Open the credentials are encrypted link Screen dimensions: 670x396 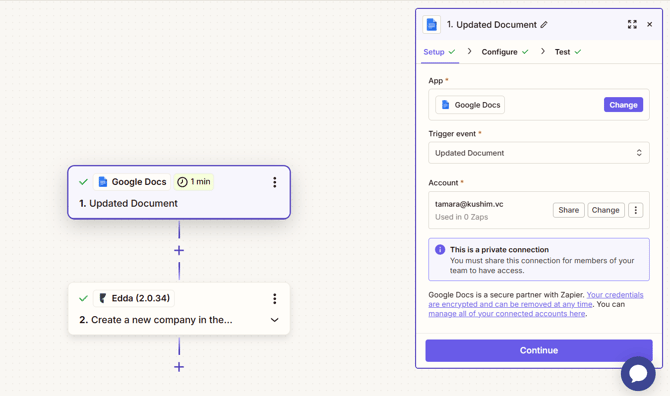pyautogui.click(x=536, y=299)
